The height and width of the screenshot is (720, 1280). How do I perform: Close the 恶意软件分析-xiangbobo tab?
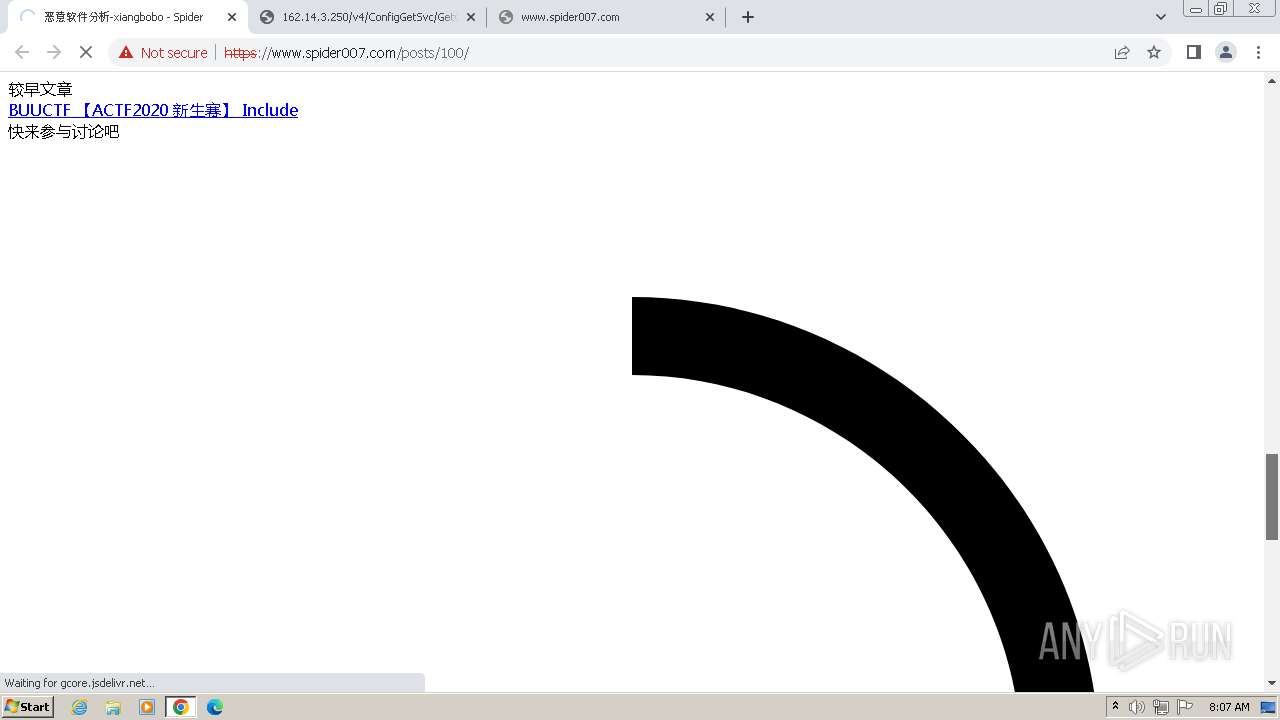(x=232, y=17)
